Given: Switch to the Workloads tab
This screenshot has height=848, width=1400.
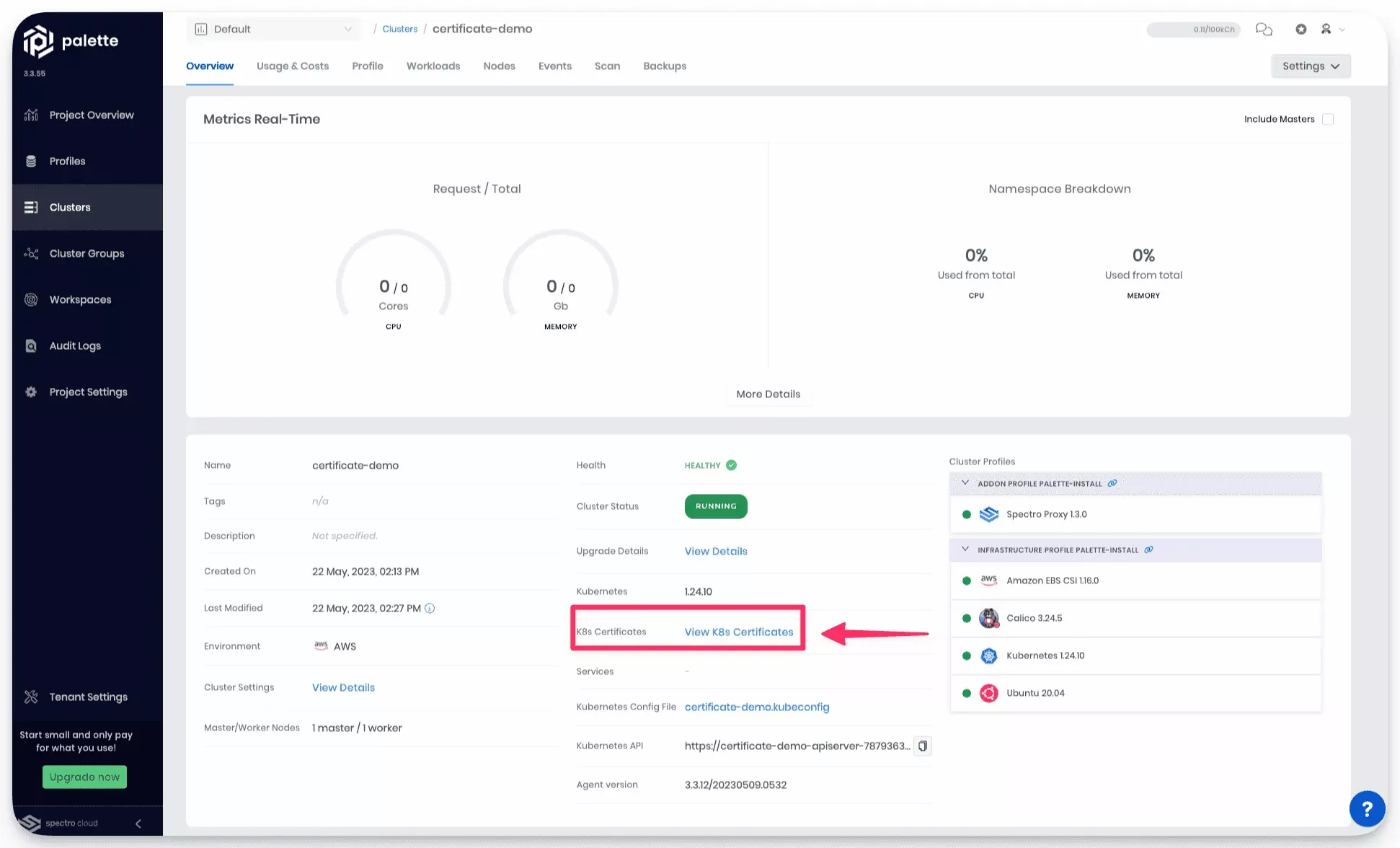Looking at the screenshot, I should [433, 66].
